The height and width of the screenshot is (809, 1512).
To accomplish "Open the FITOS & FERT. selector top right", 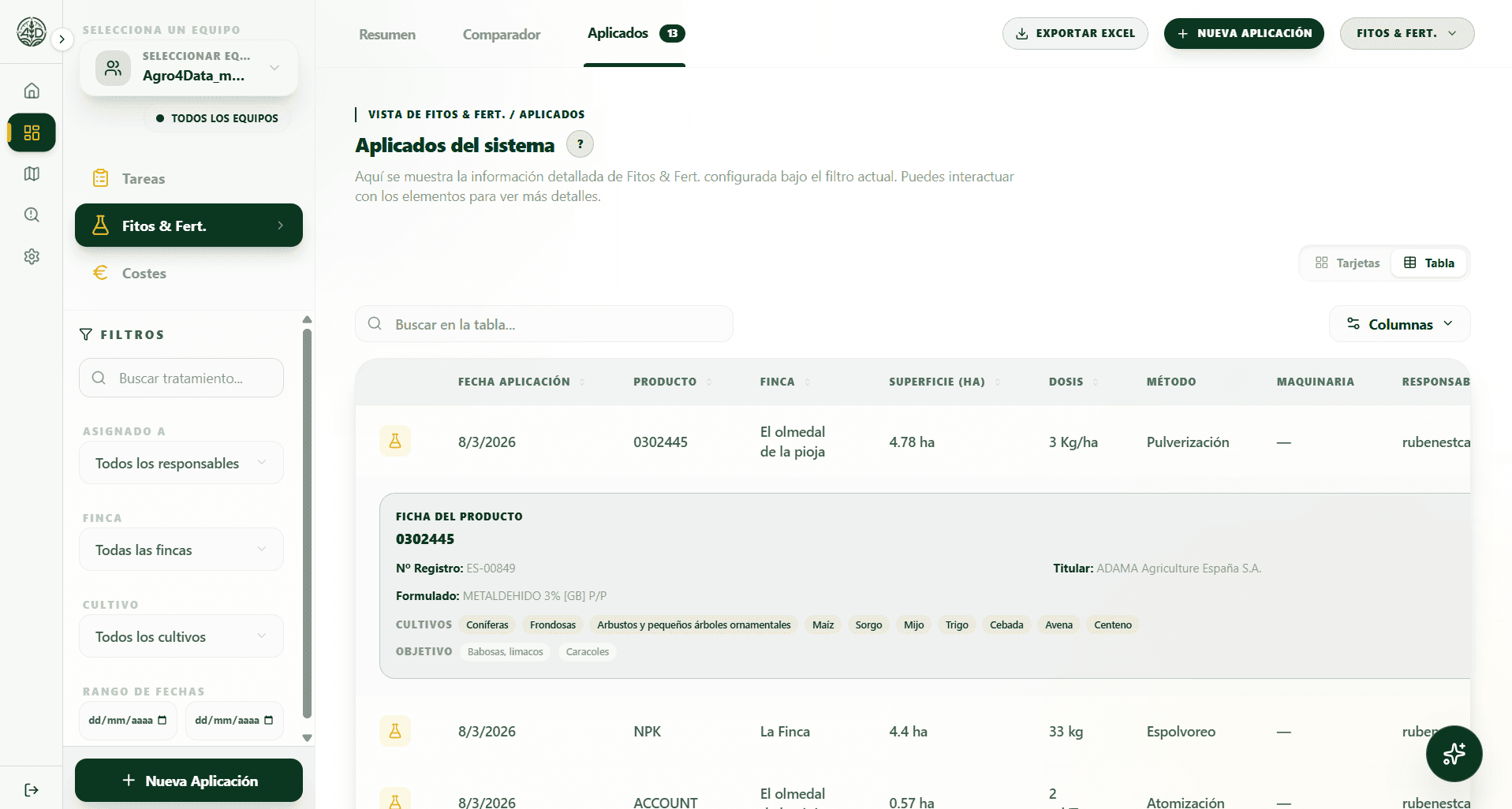I will 1406,33.
